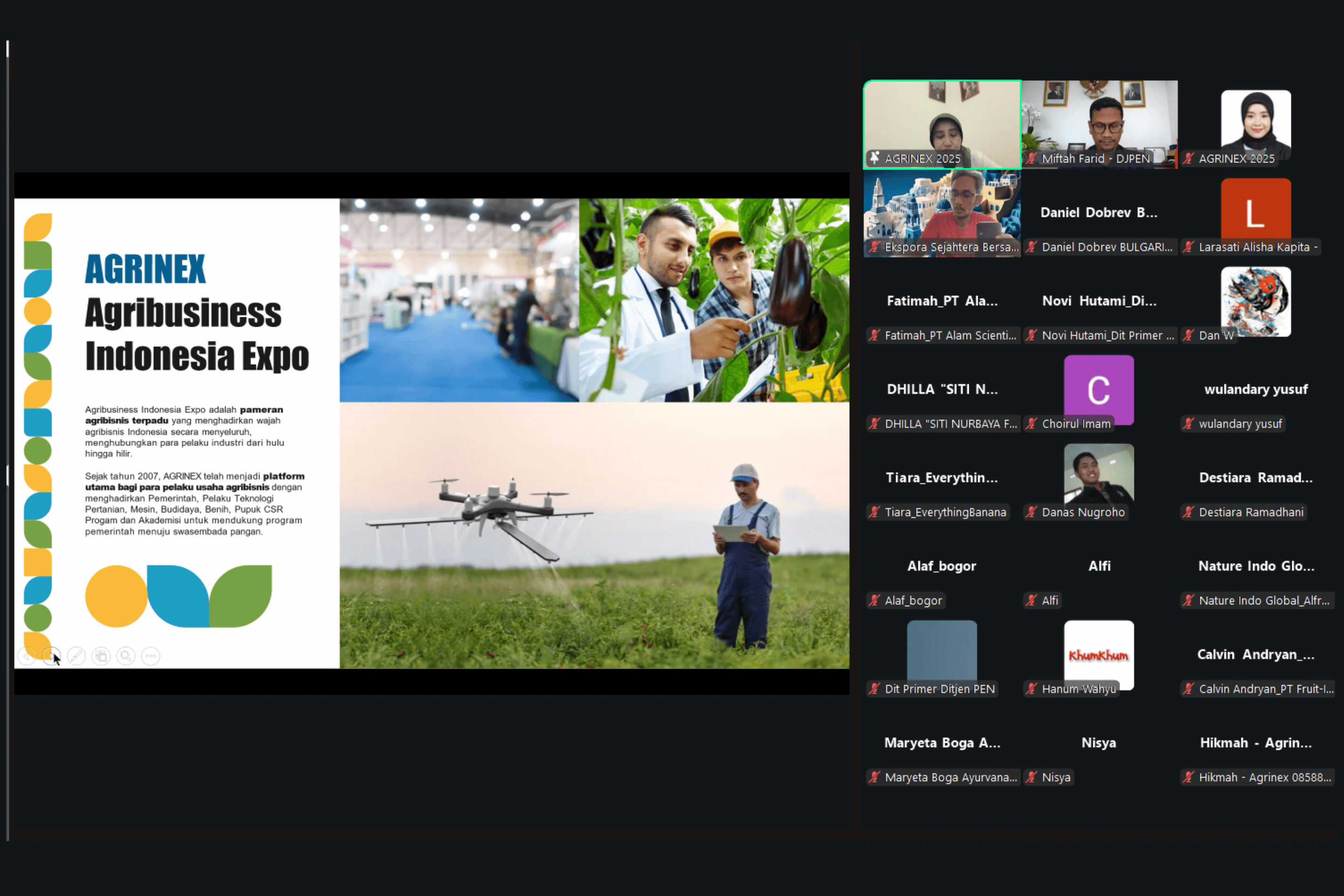Click slide paragraph starting "Sejak tahun 2007"
Viewport: 1344px width, 896px height.
coord(195,504)
